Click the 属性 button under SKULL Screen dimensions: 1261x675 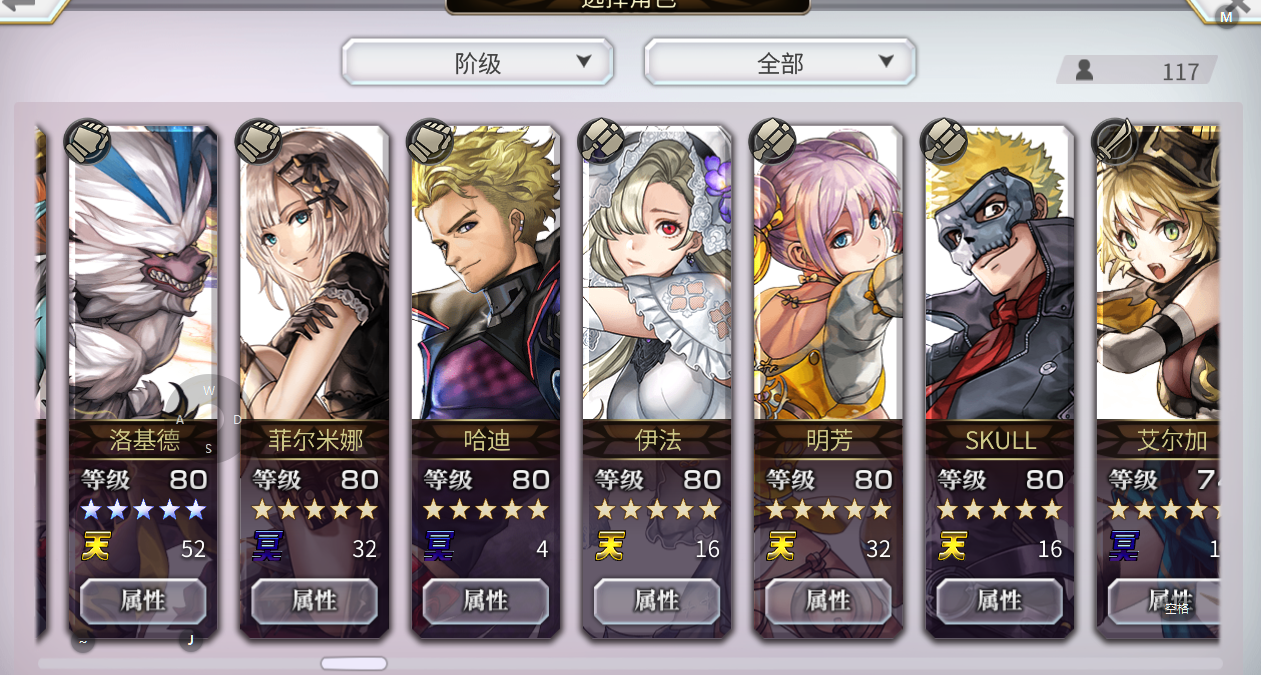[1000, 600]
